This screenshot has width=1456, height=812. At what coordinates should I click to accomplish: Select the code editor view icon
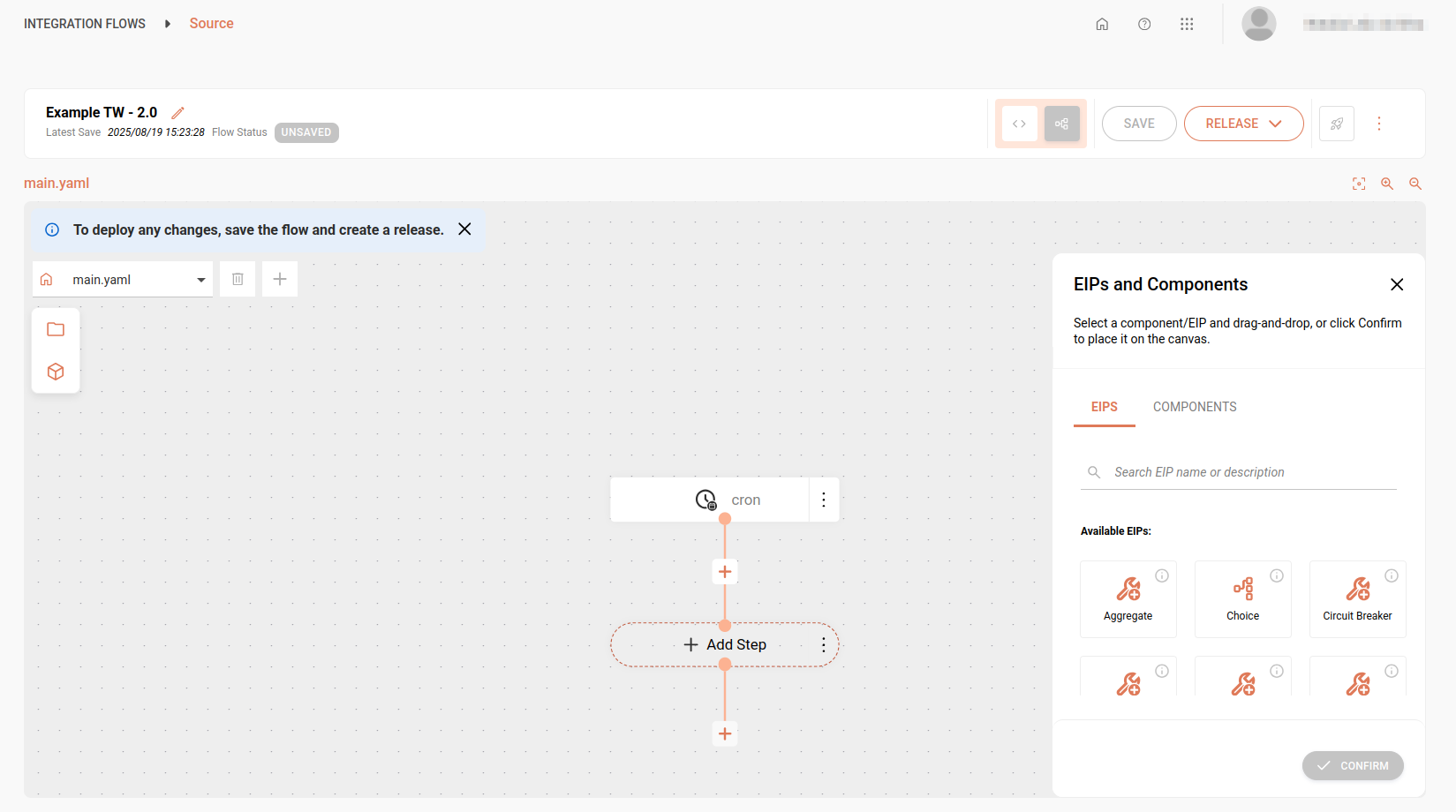pyautogui.click(x=1019, y=124)
